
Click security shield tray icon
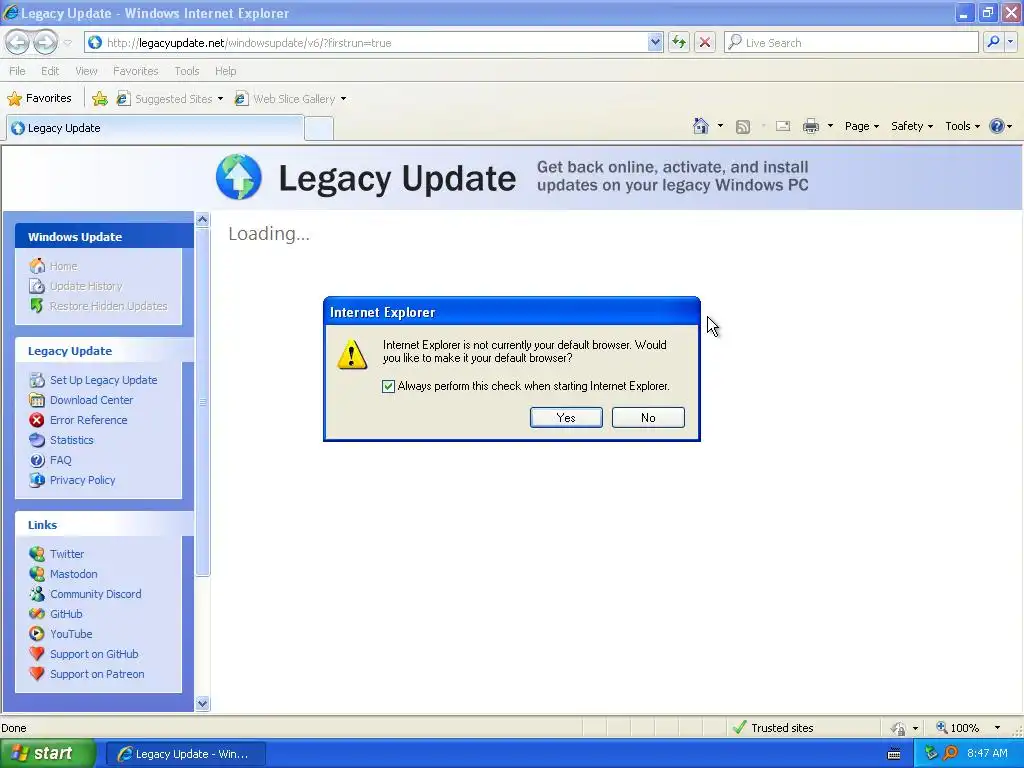(x=931, y=753)
